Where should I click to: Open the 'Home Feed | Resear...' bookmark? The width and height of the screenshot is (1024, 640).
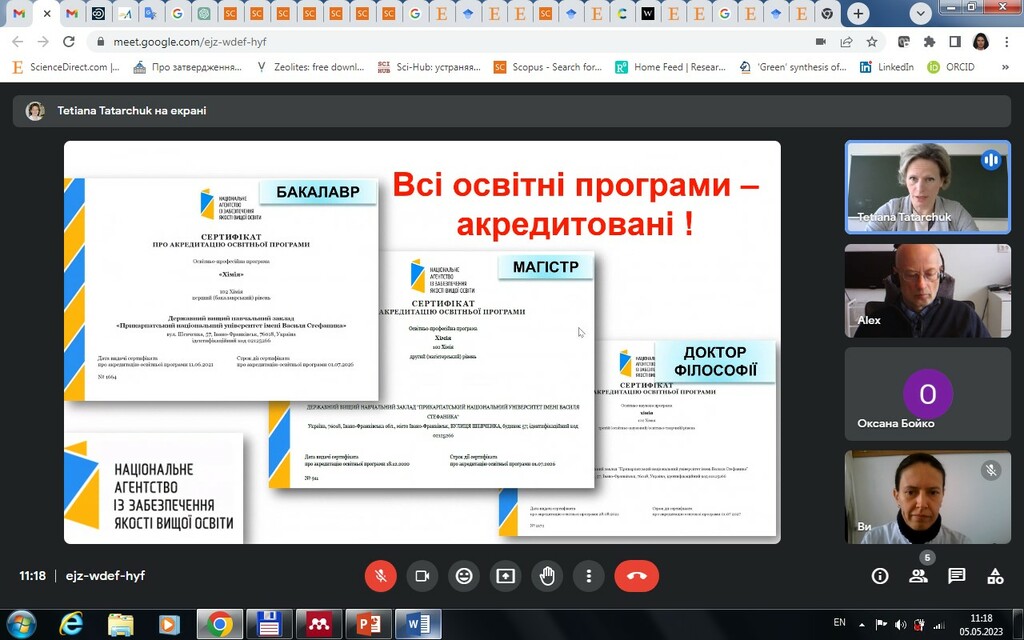pyautogui.click(x=671, y=67)
